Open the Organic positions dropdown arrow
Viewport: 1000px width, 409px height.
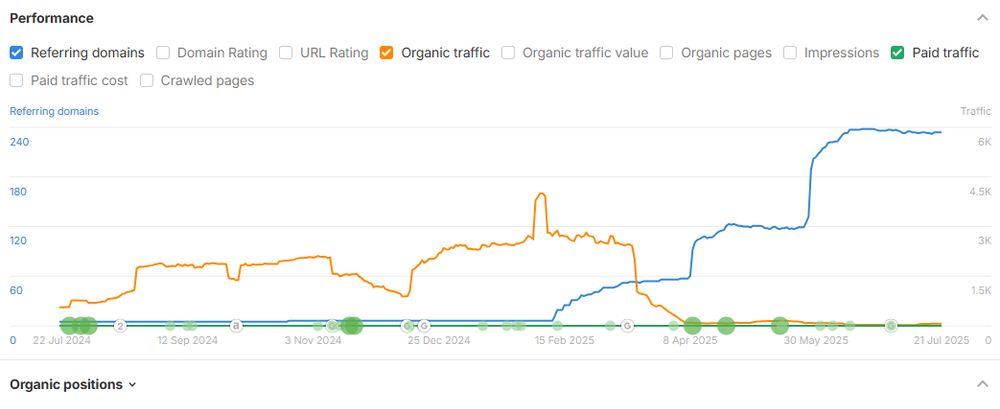(133, 385)
